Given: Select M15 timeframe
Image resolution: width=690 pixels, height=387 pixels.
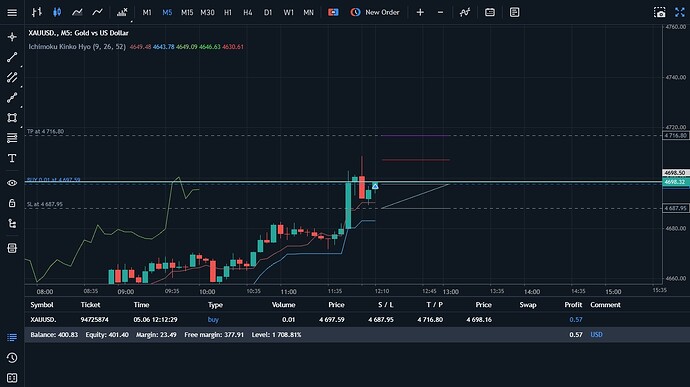Looking at the screenshot, I should [187, 12].
